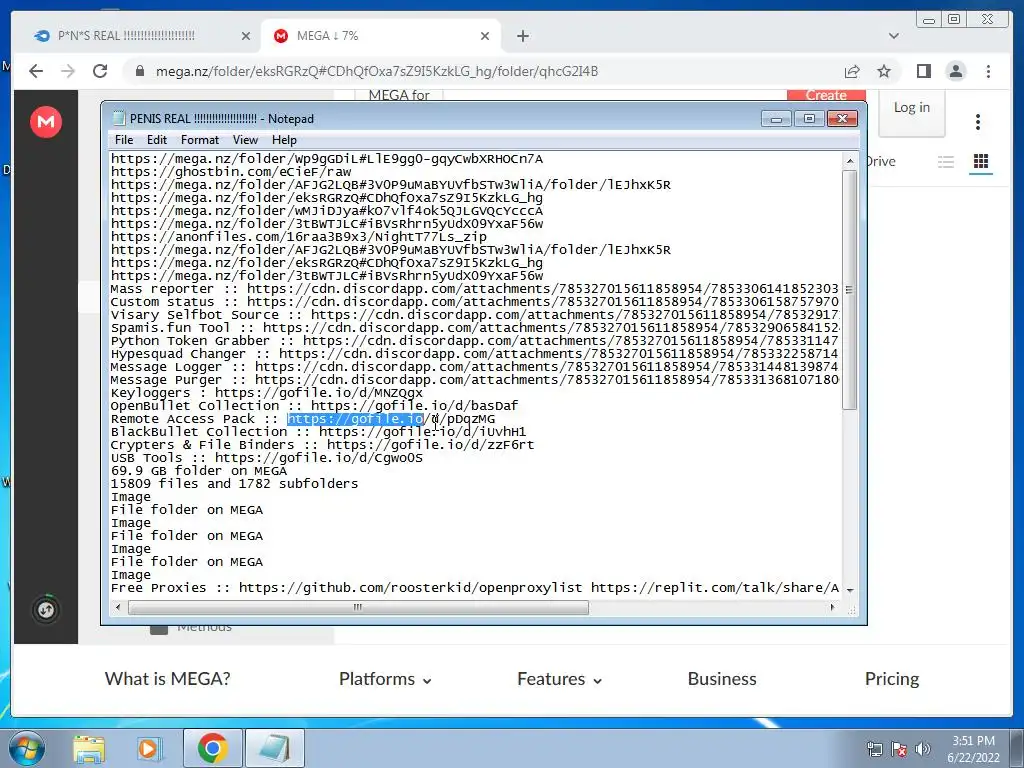The image size is (1024, 768).
Task: Open the Chrome three-dot menu
Action: [x=988, y=71]
